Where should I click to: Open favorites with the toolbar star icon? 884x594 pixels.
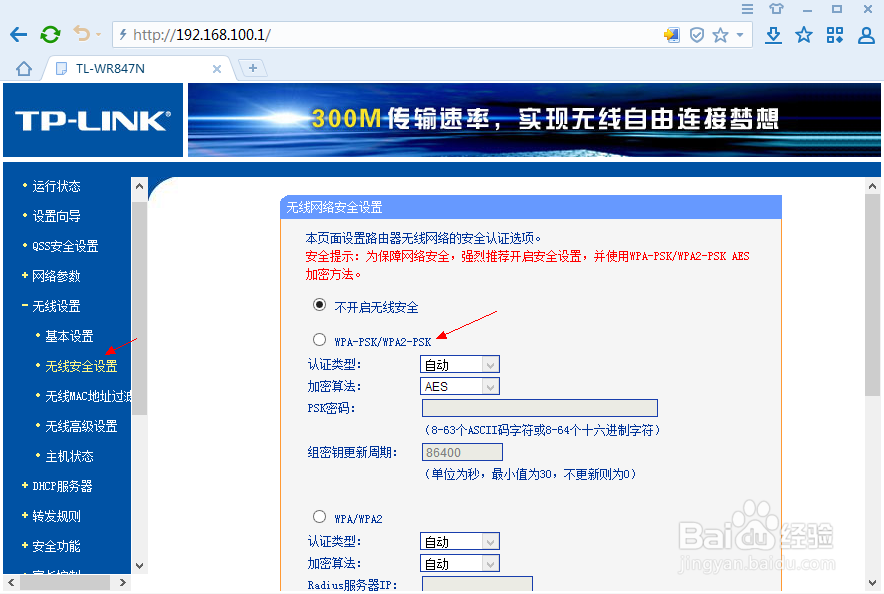(804, 35)
